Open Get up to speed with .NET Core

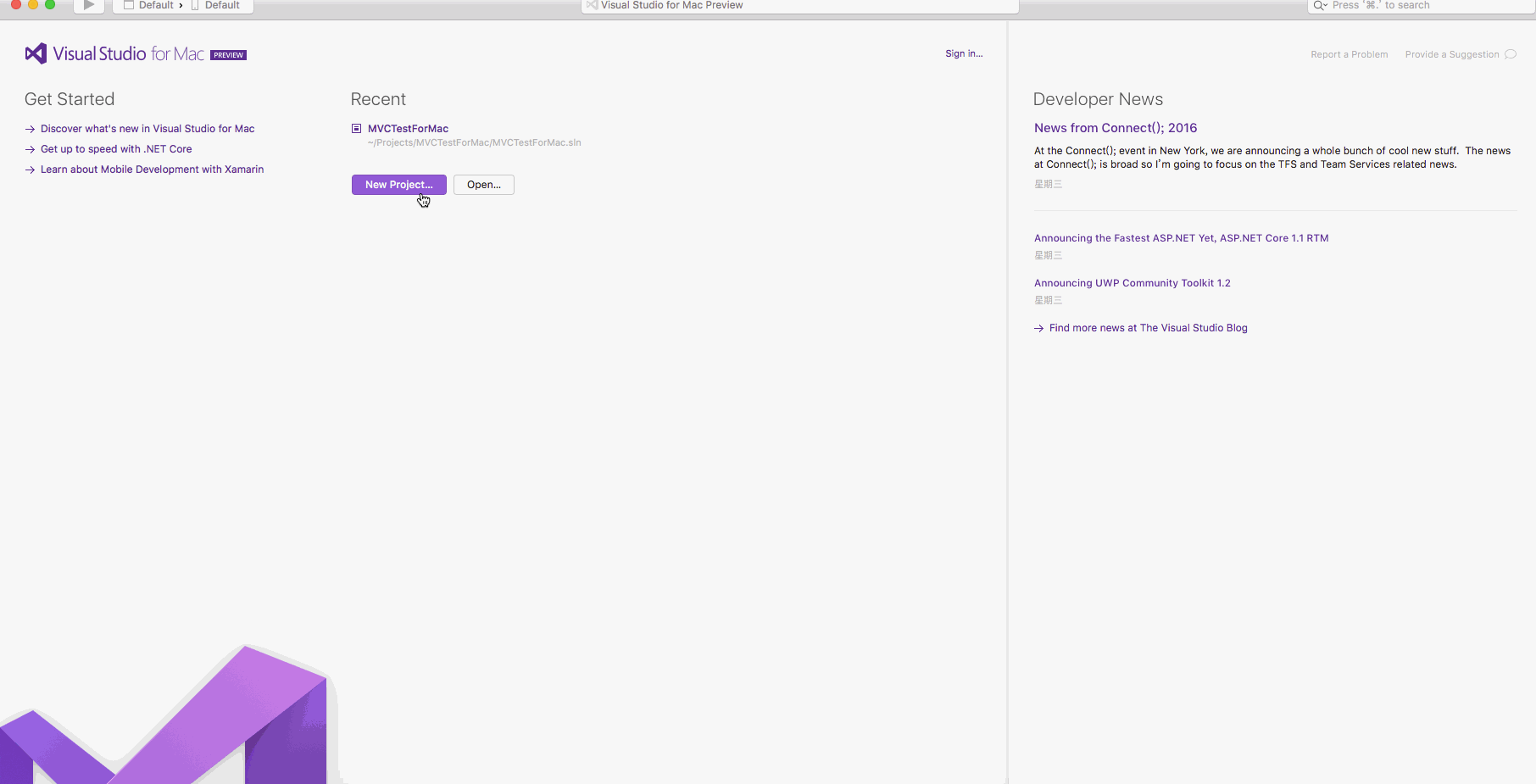pos(116,149)
